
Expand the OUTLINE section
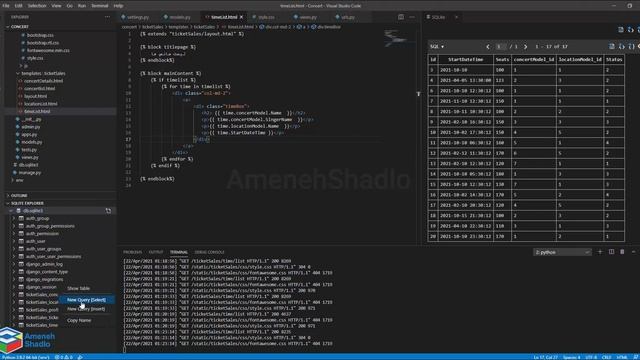tap(19, 196)
